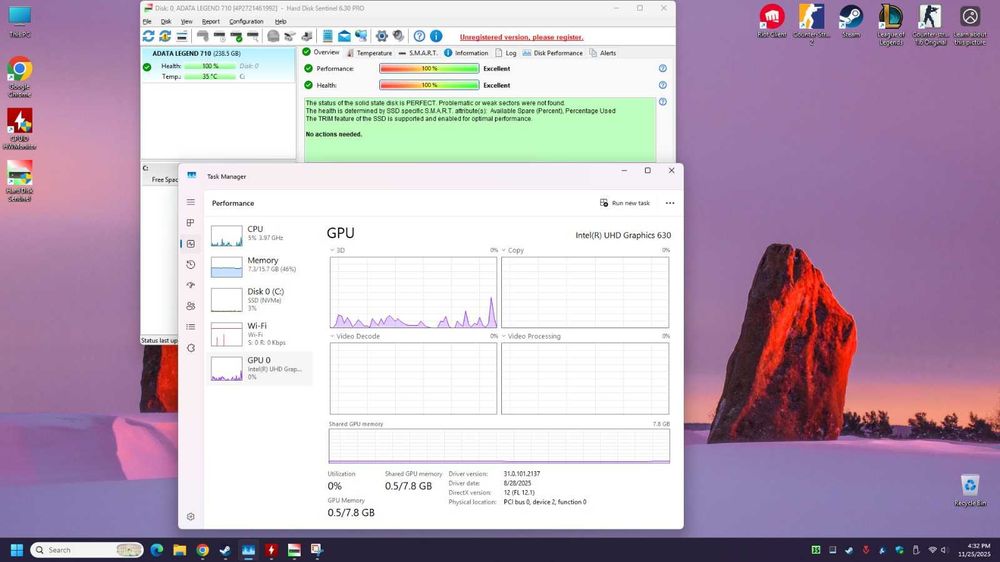Click the taskbar Search box
1000x562 pixels.
tap(87, 550)
